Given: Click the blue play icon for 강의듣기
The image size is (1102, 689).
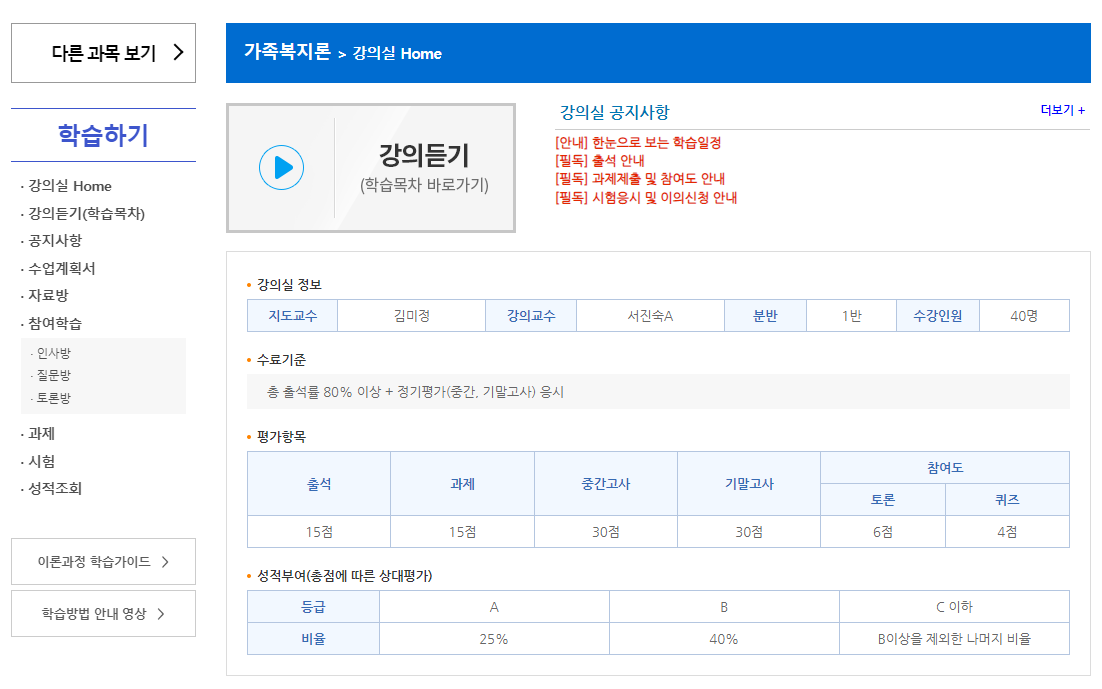Looking at the screenshot, I should click(281, 168).
